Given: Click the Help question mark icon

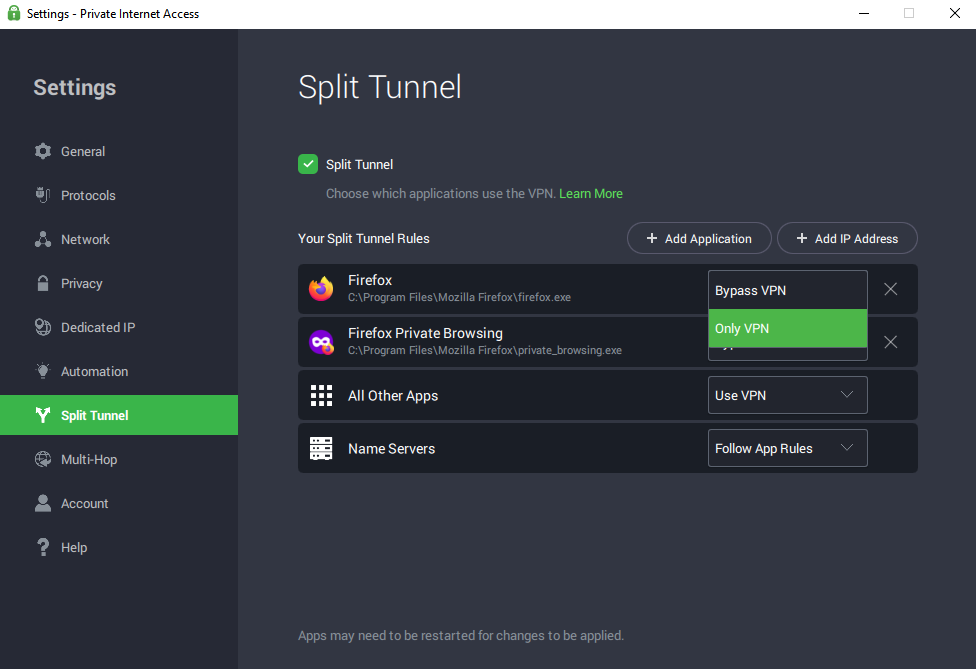Looking at the screenshot, I should pyautogui.click(x=43, y=548).
